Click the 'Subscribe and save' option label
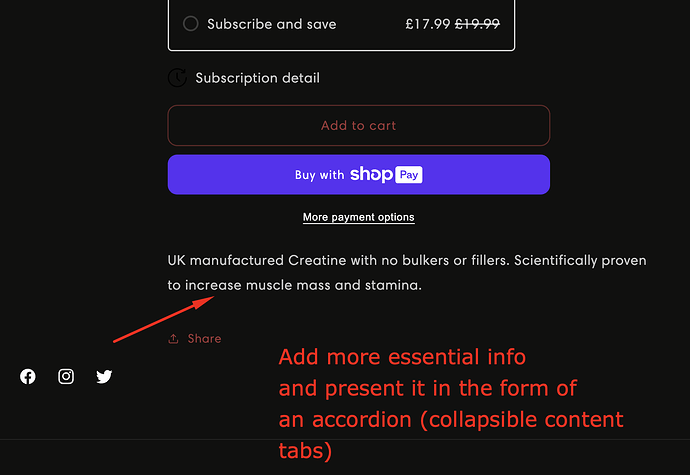The height and width of the screenshot is (475, 690). coord(271,24)
